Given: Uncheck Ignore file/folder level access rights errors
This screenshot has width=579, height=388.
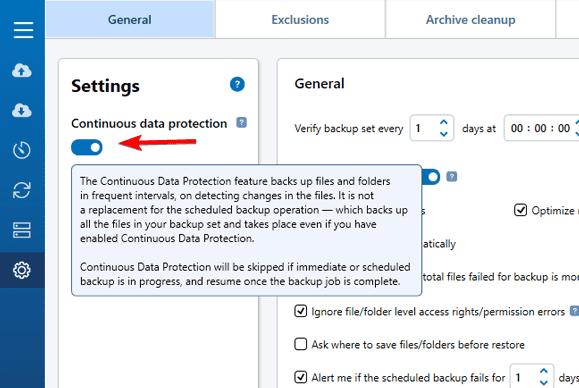Looking at the screenshot, I should (301, 311).
